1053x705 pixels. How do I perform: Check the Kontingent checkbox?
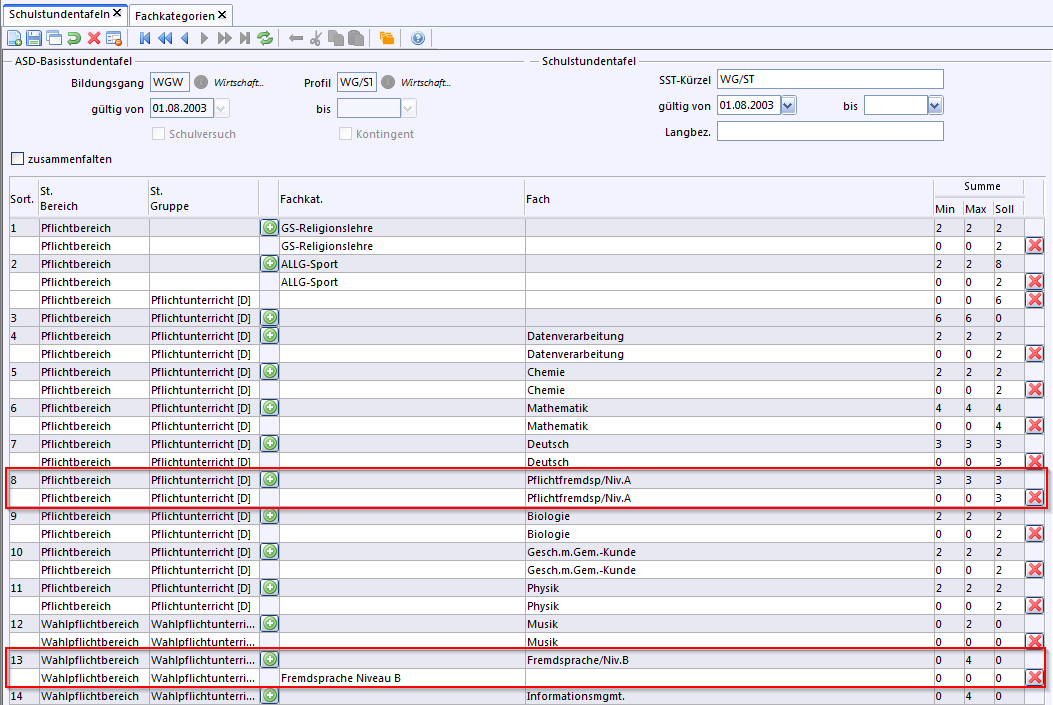tap(345, 134)
